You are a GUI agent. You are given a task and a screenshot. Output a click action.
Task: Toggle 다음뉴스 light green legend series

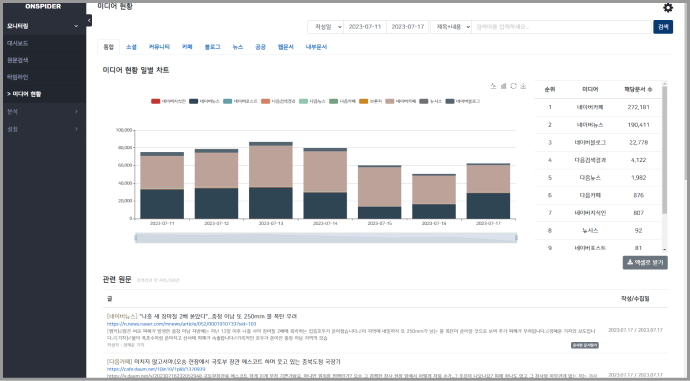click(x=312, y=101)
